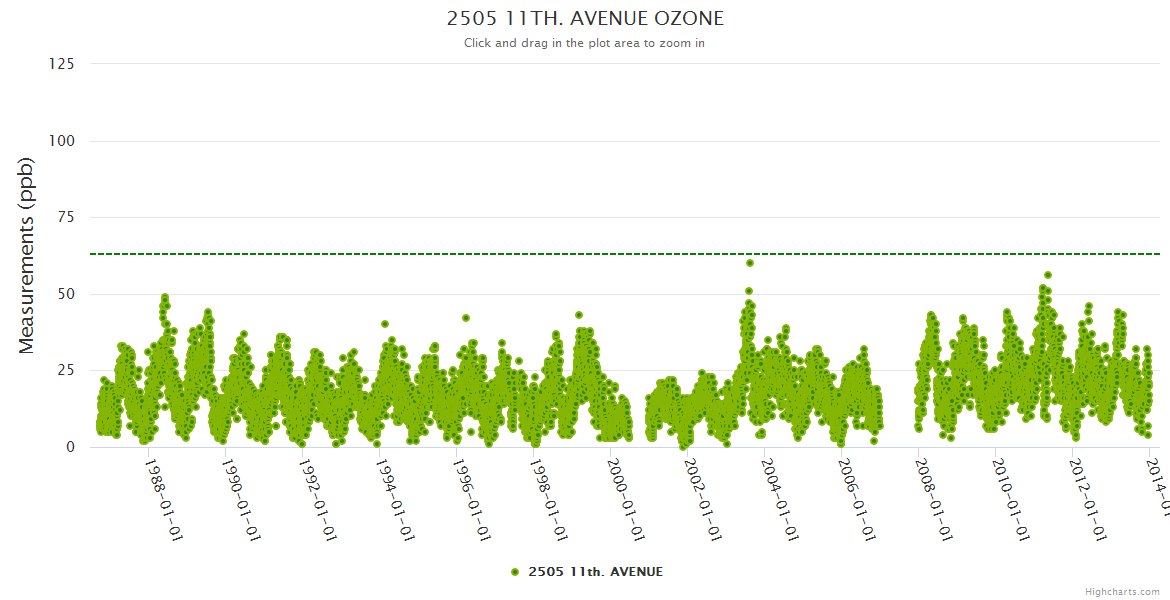The width and height of the screenshot is (1170, 600).
Task: Click the 50 y-axis label
Action: [x=65, y=294]
